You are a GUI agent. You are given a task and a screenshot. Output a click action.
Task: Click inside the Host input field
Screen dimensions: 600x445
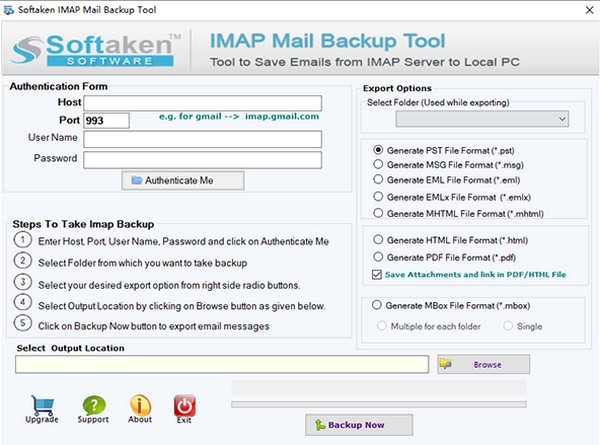202,103
